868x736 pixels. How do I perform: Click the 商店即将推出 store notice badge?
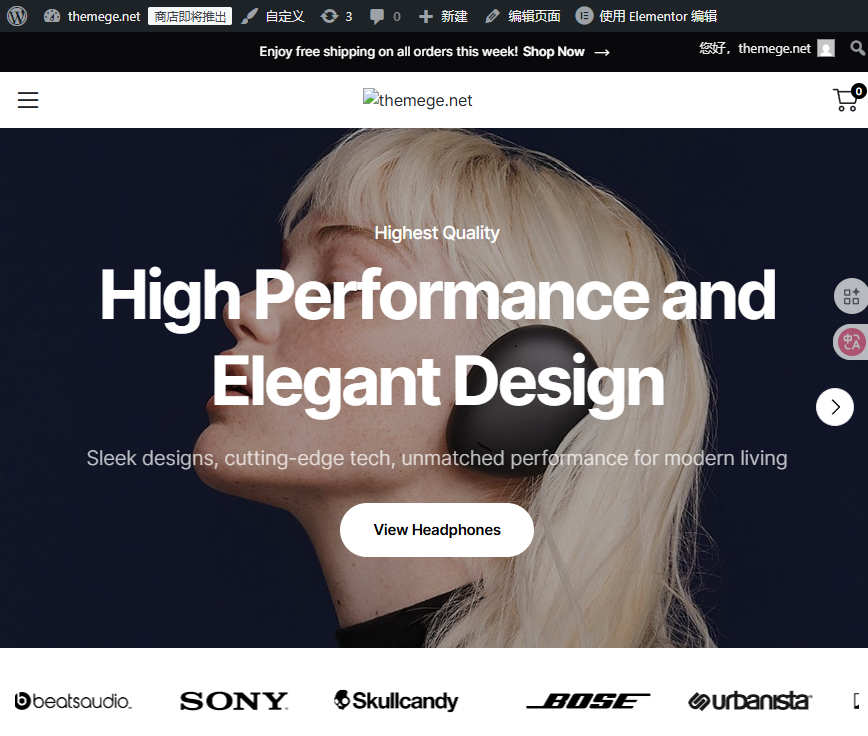click(190, 17)
